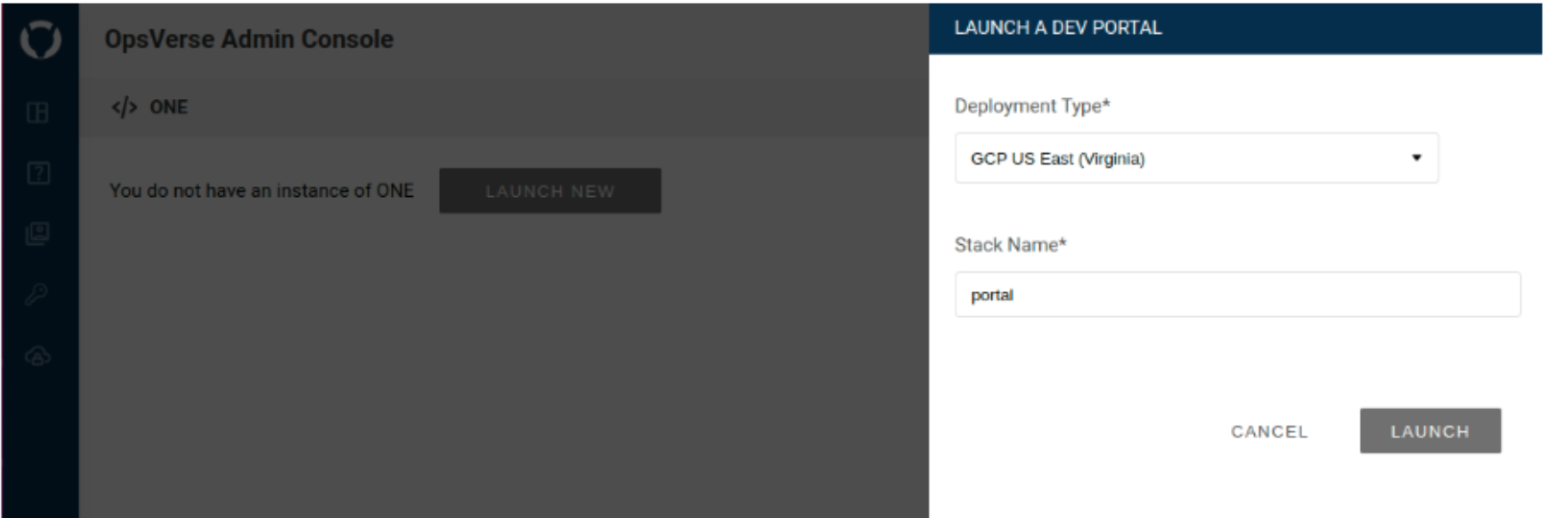Click the cloud upload sidebar icon

tap(38, 356)
